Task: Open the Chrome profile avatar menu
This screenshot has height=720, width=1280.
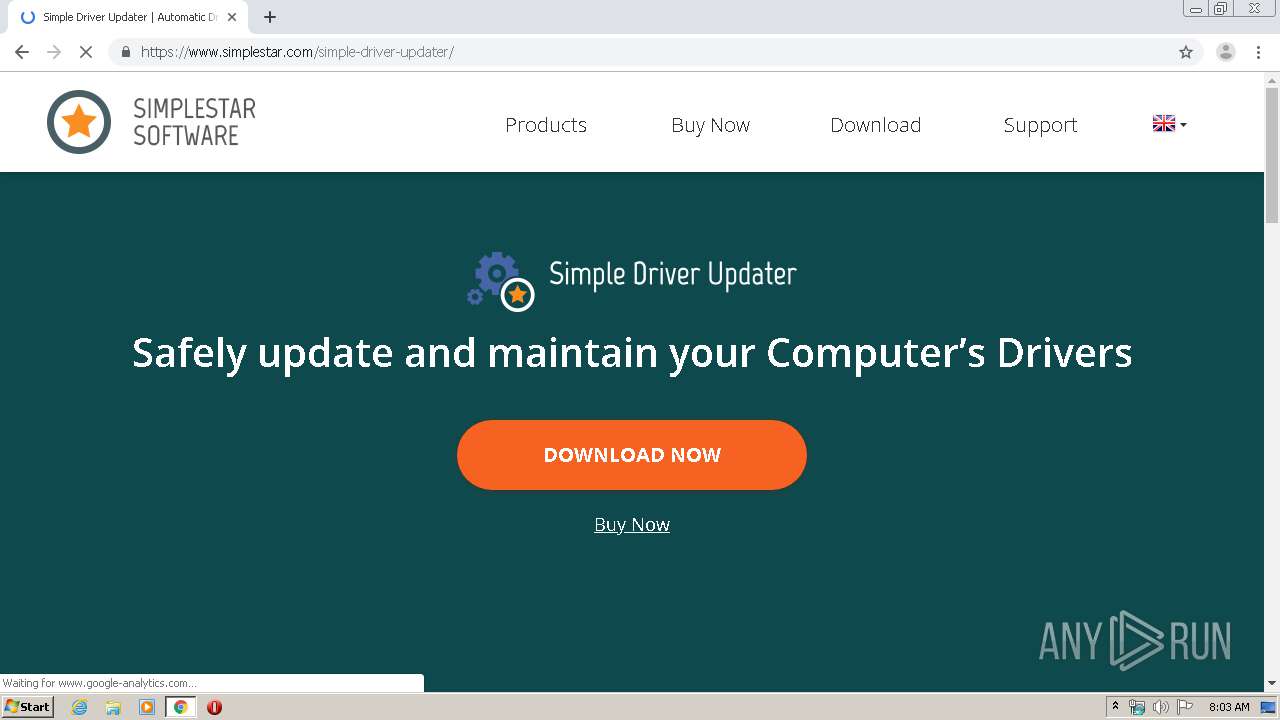Action: tap(1226, 52)
